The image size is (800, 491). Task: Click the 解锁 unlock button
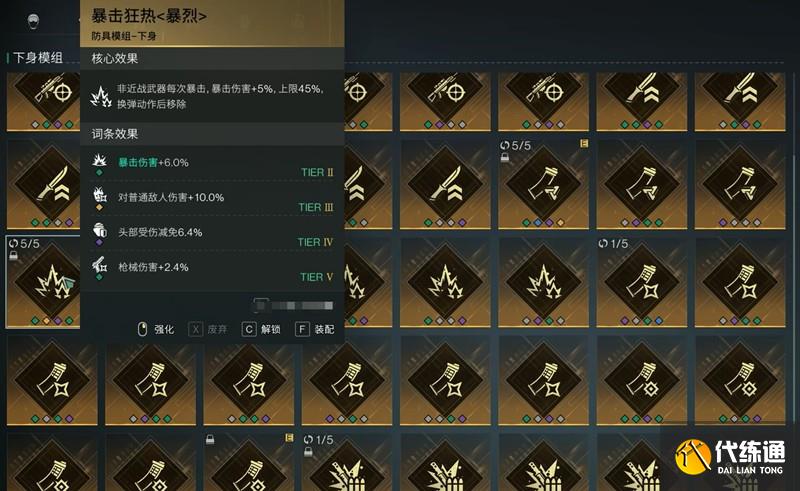point(261,329)
